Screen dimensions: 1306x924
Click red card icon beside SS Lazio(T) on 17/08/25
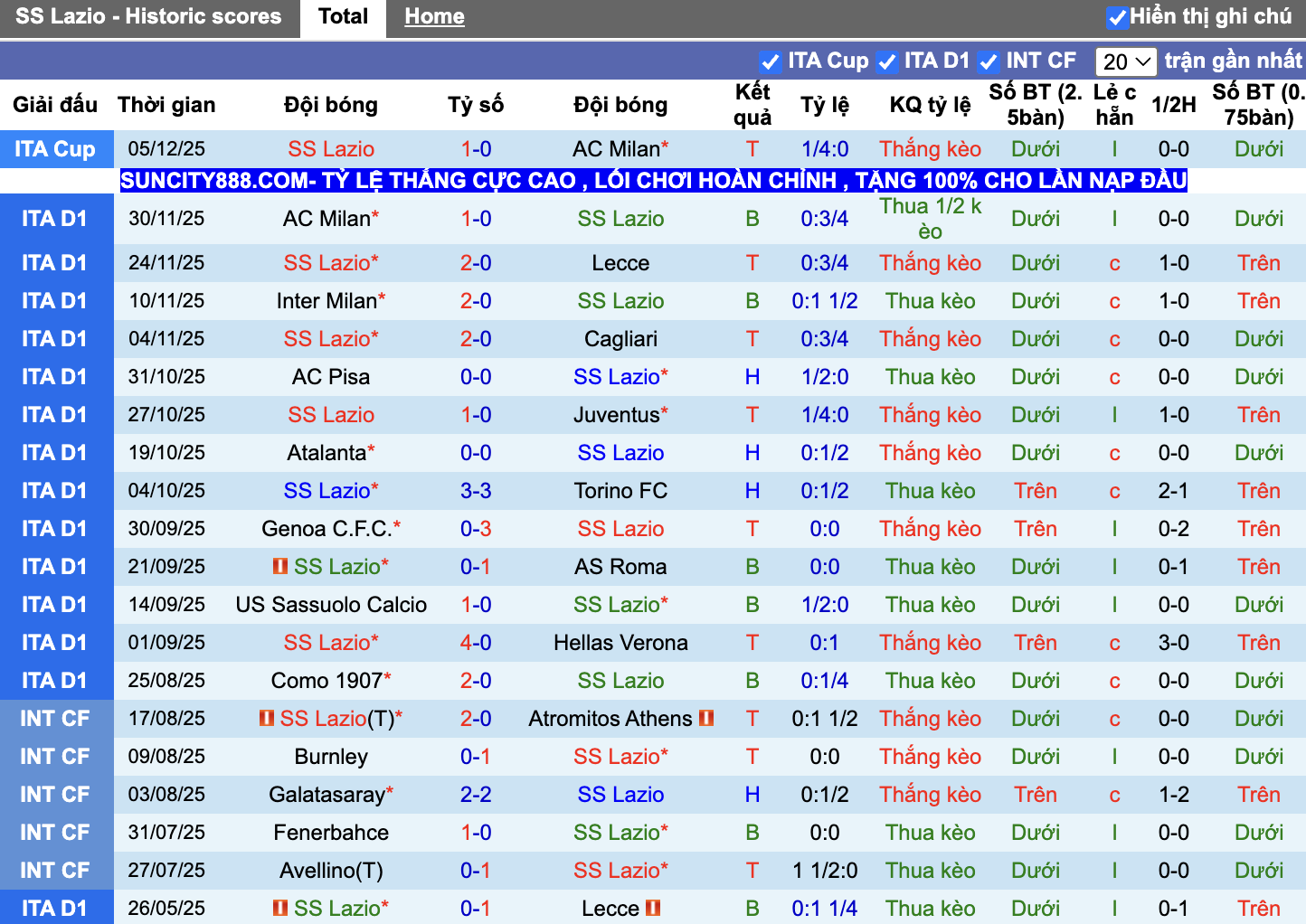[x=267, y=718]
